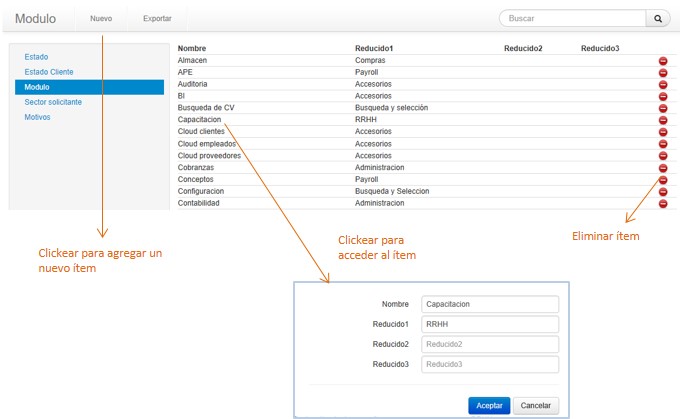The width and height of the screenshot is (680, 419).
Task: Open the Capacitacion row in the table
Action: tap(199, 120)
